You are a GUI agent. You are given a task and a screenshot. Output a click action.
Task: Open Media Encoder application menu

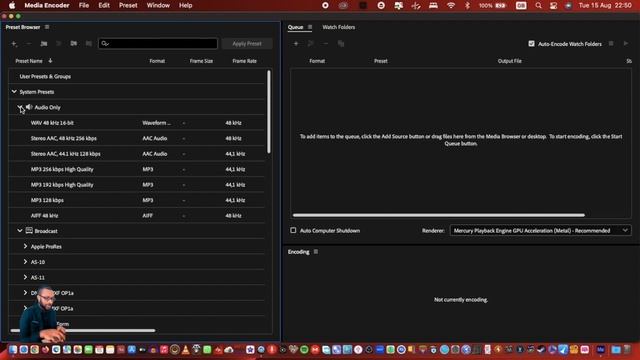[47, 5]
